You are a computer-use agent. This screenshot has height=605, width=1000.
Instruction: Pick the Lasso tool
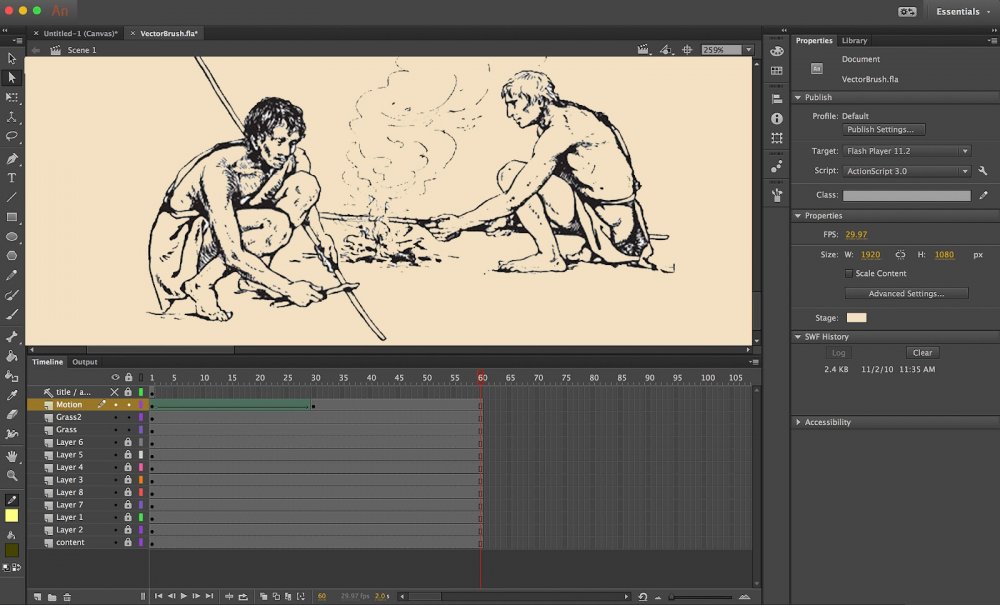[12, 136]
